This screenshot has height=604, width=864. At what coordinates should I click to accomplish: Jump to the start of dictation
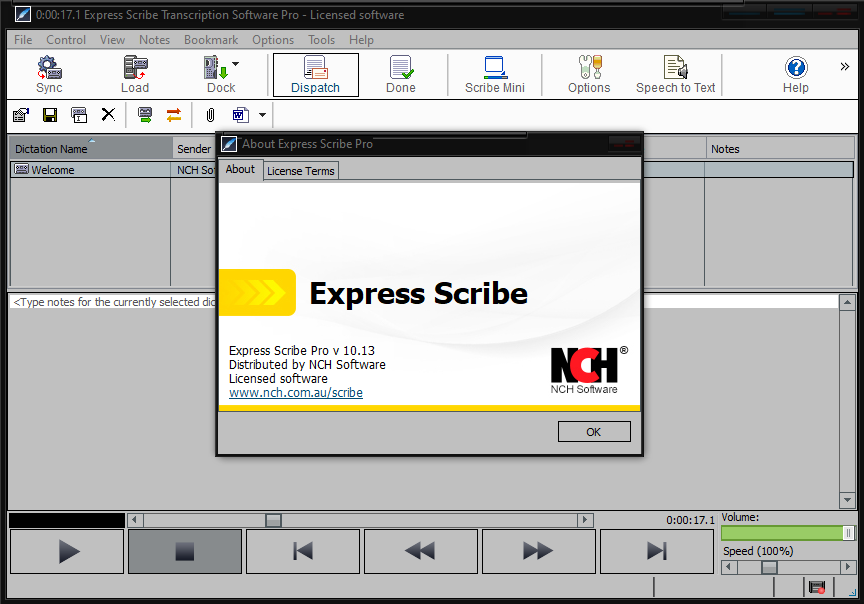click(x=303, y=552)
